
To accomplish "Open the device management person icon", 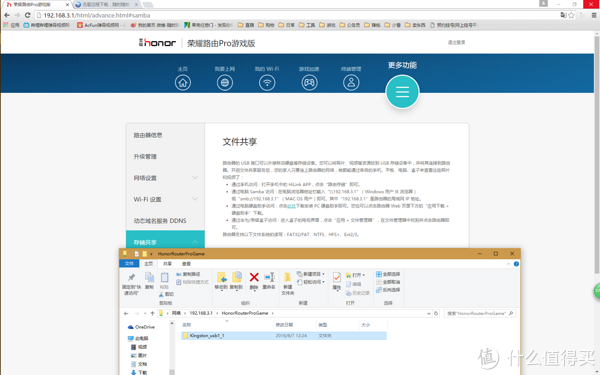I will (351, 83).
